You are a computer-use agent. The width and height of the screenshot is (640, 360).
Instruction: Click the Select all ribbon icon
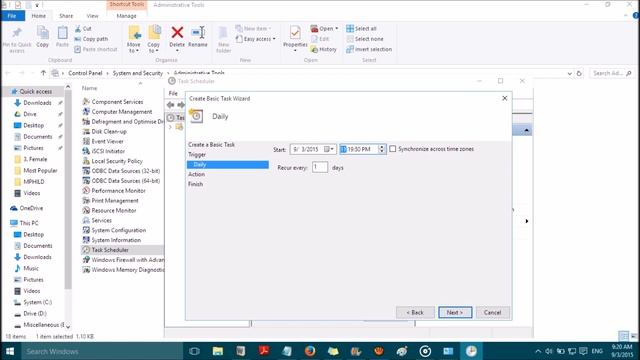click(350, 29)
